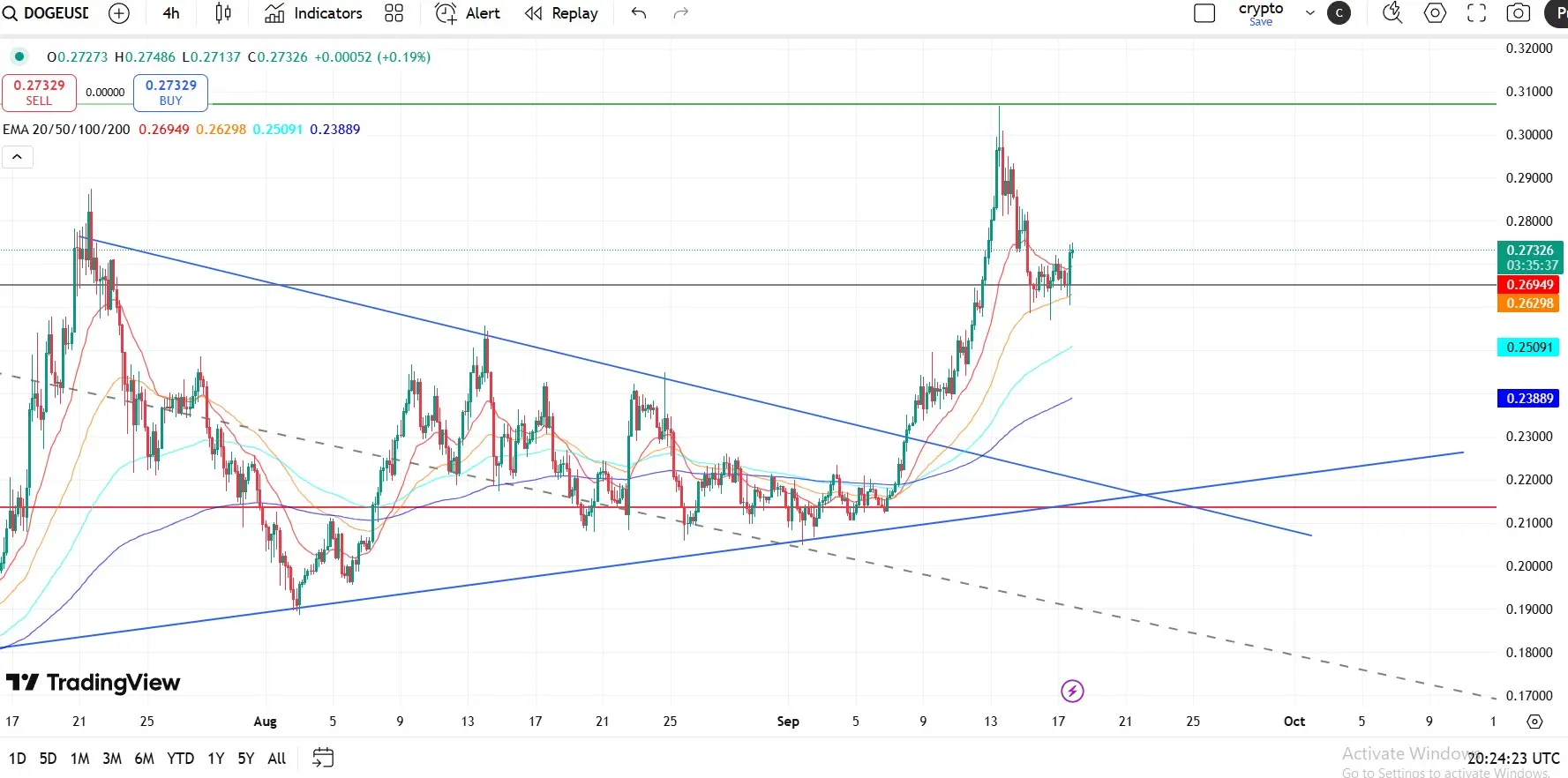Click the SELL 0.27329 button

click(39, 92)
